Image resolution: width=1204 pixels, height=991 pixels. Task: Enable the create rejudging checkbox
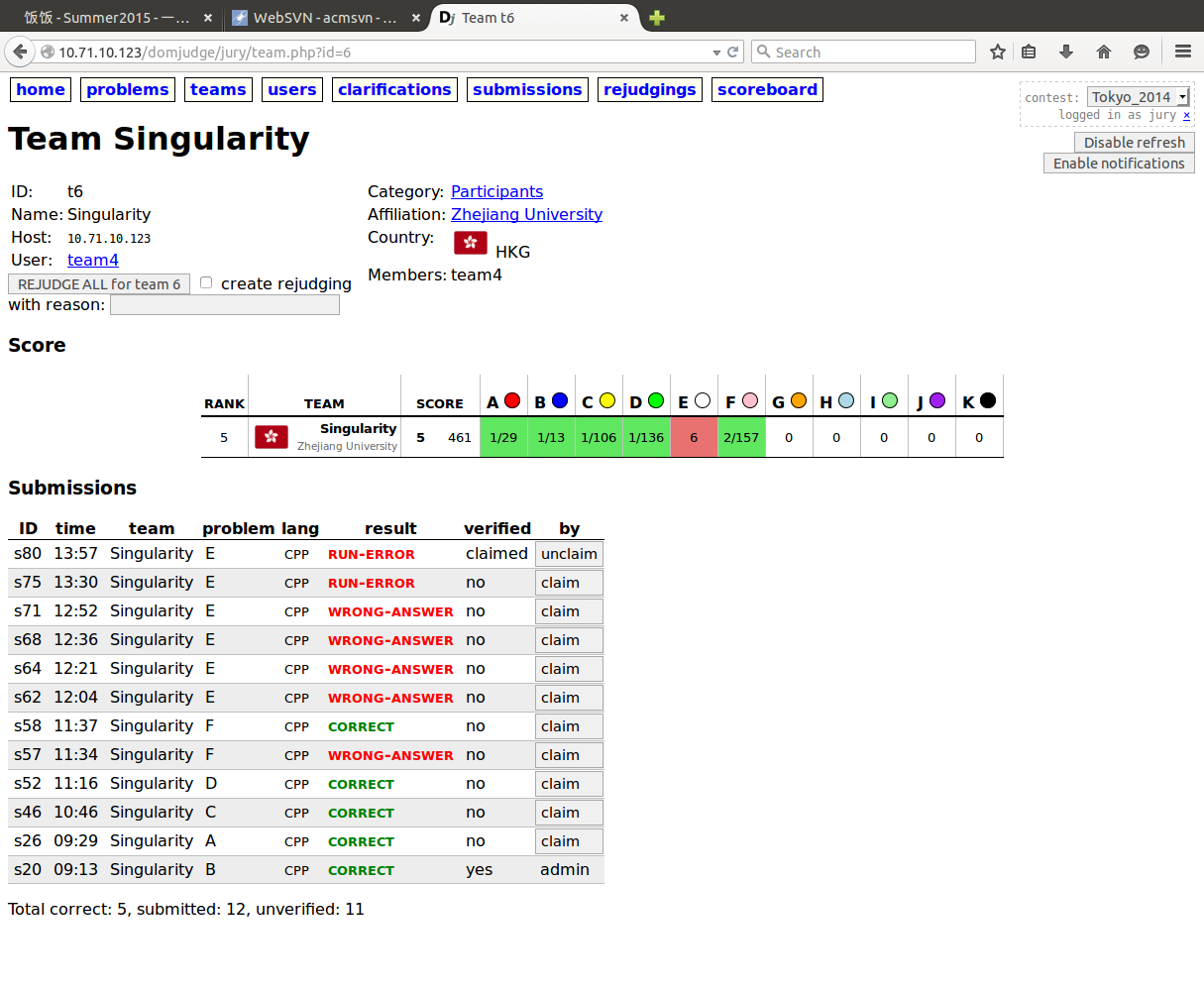tap(206, 282)
